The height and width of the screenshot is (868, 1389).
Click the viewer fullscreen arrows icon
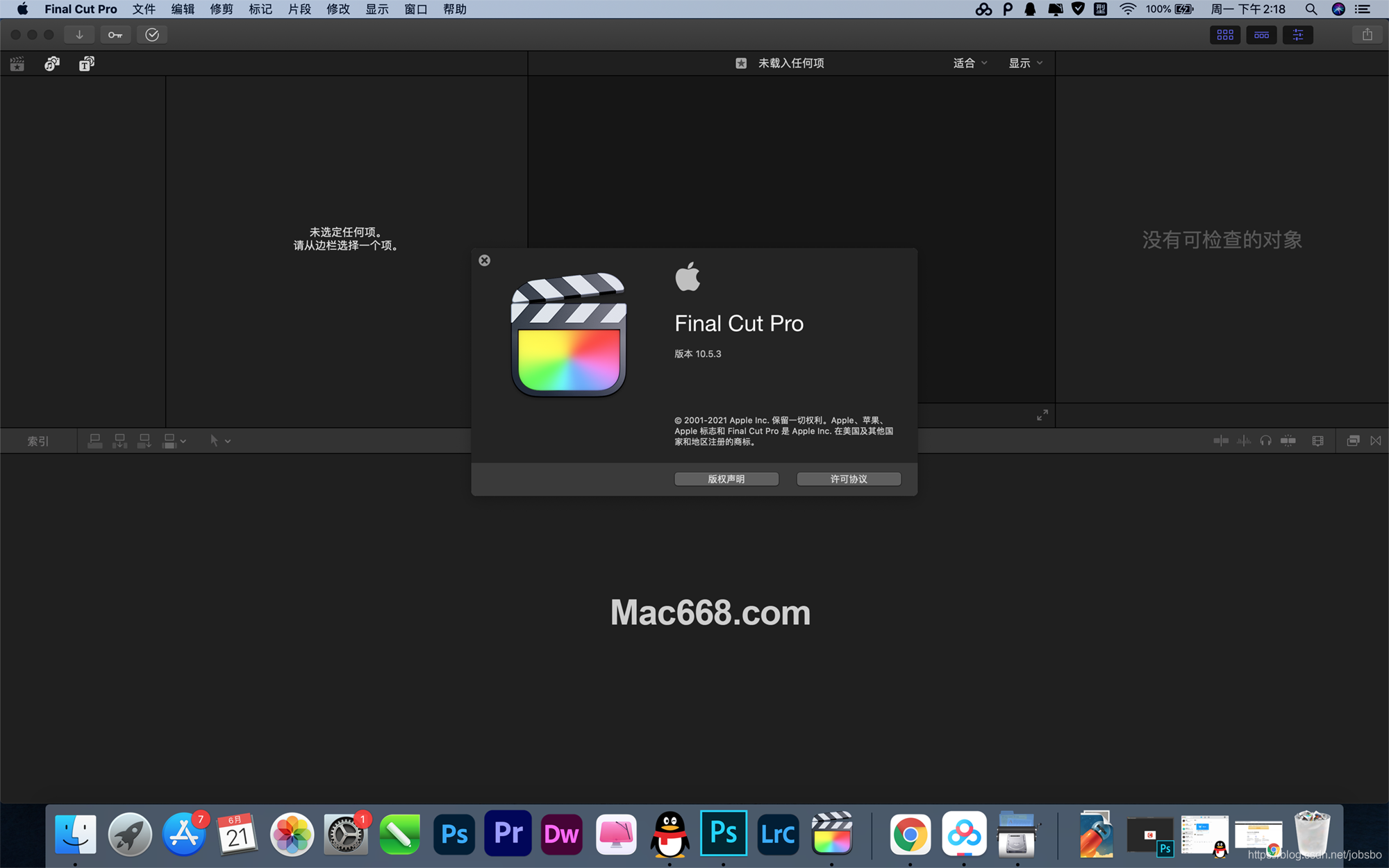[x=1042, y=415]
